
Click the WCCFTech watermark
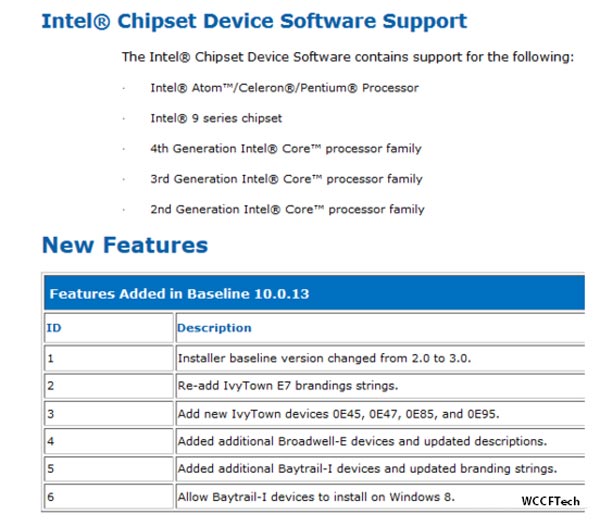tap(549, 499)
